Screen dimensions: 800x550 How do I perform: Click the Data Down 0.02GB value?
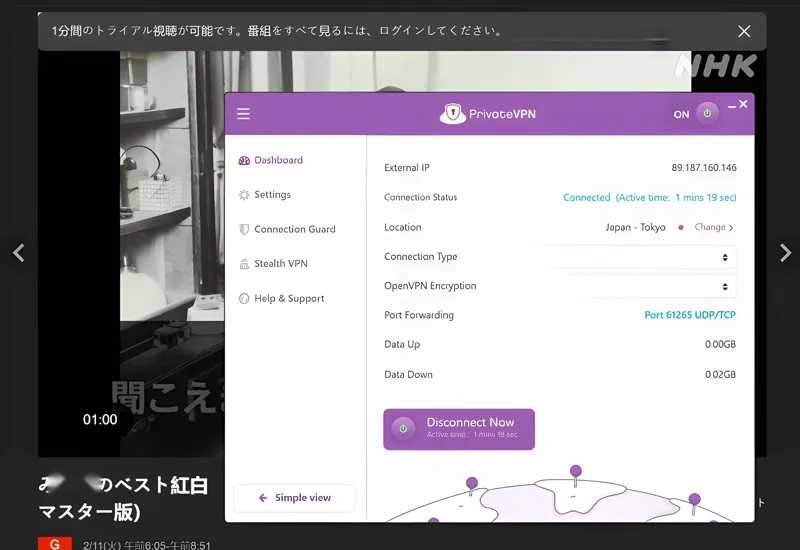pos(720,374)
